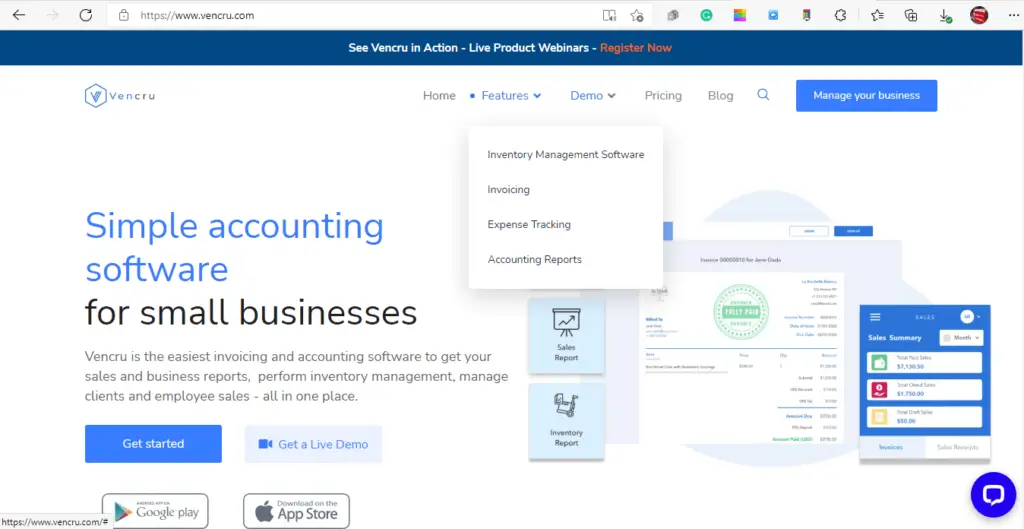Click the Total Draft Sales card
Image resolution: width=1024 pixels, height=529 pixels.
924,417
